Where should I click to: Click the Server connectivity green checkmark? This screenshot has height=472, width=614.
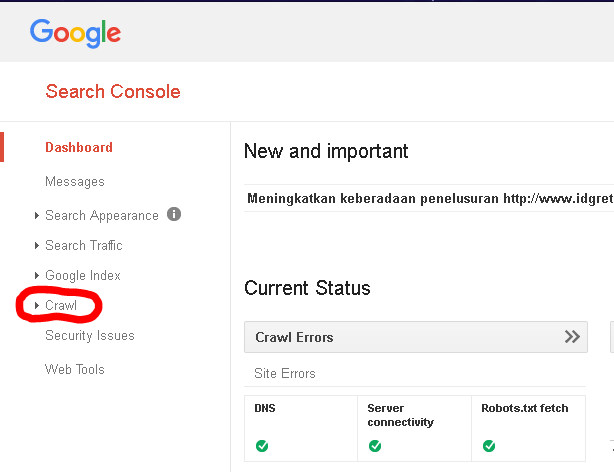click(375, 446)
